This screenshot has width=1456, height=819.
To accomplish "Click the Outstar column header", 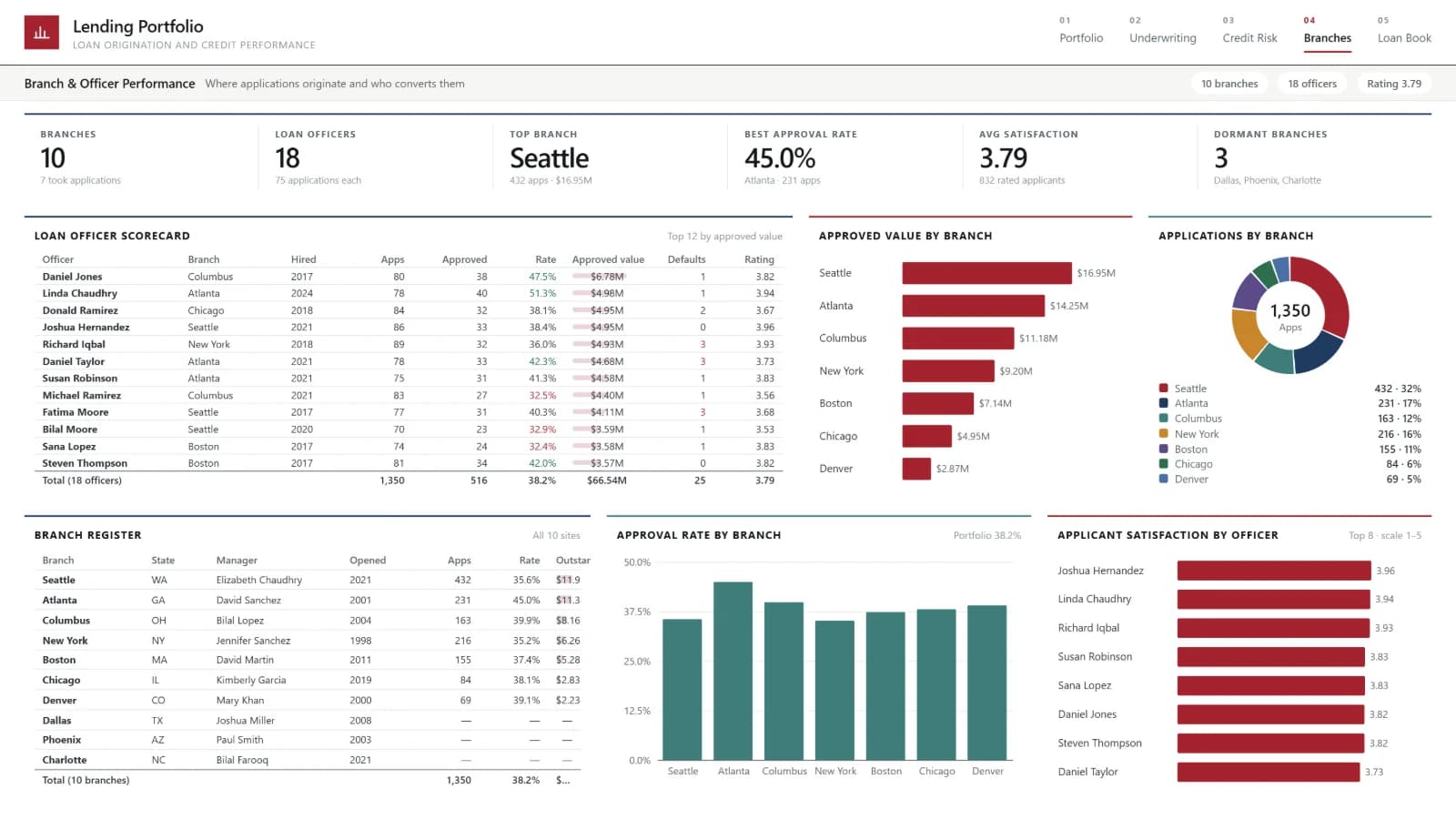I will (x=573, y=561).
